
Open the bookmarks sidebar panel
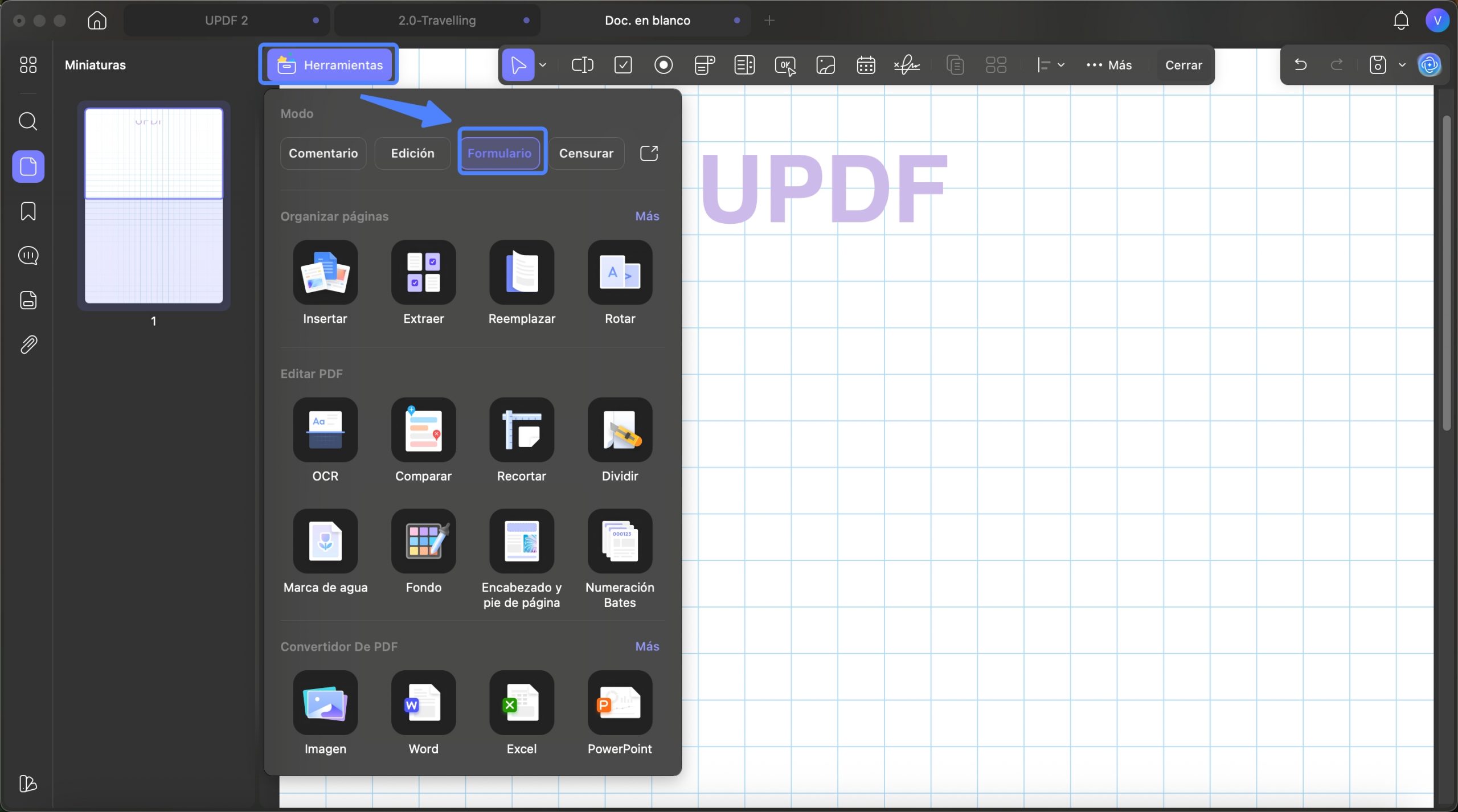click(28, 211)
